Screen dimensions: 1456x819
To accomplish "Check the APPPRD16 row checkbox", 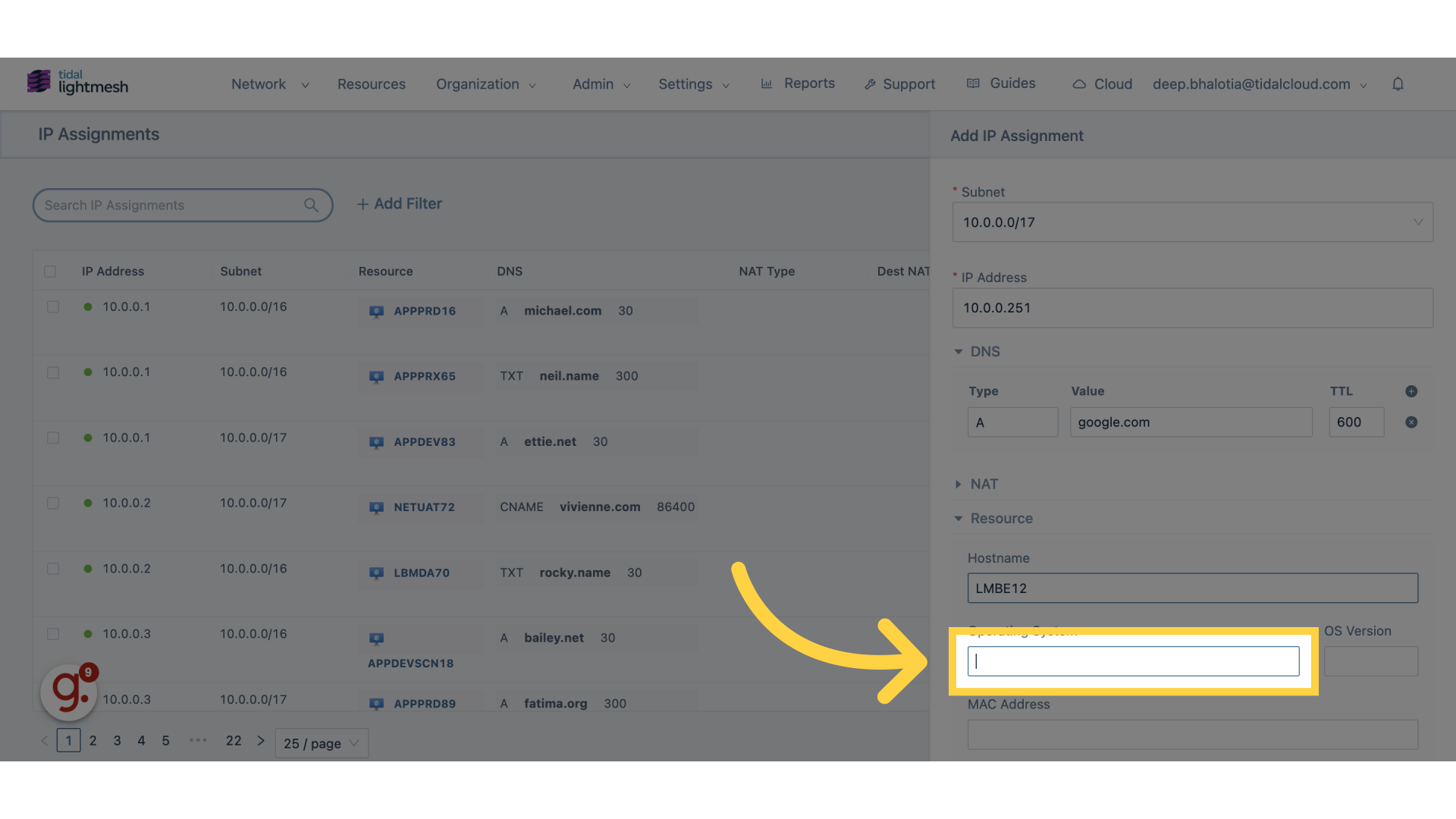I will point(53,307).
